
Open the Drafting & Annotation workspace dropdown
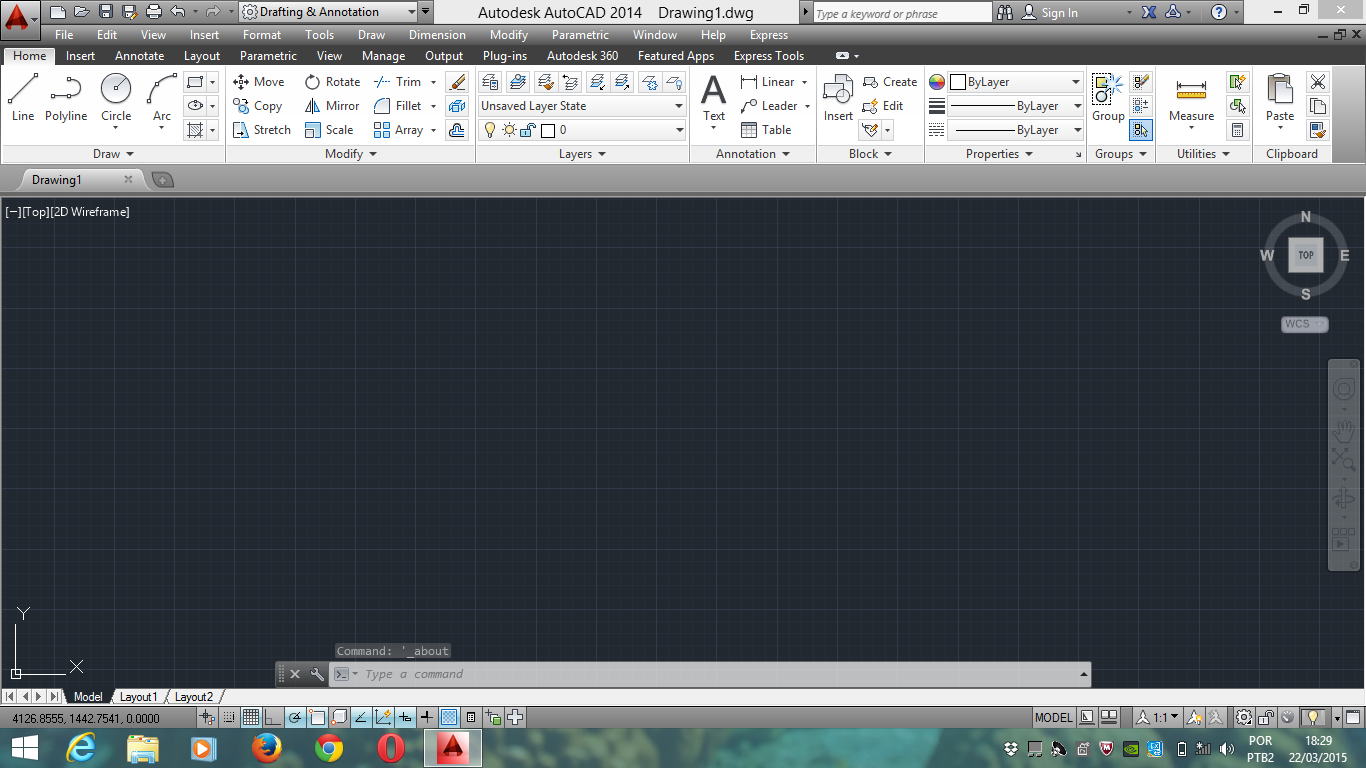(x=328, y=12)
